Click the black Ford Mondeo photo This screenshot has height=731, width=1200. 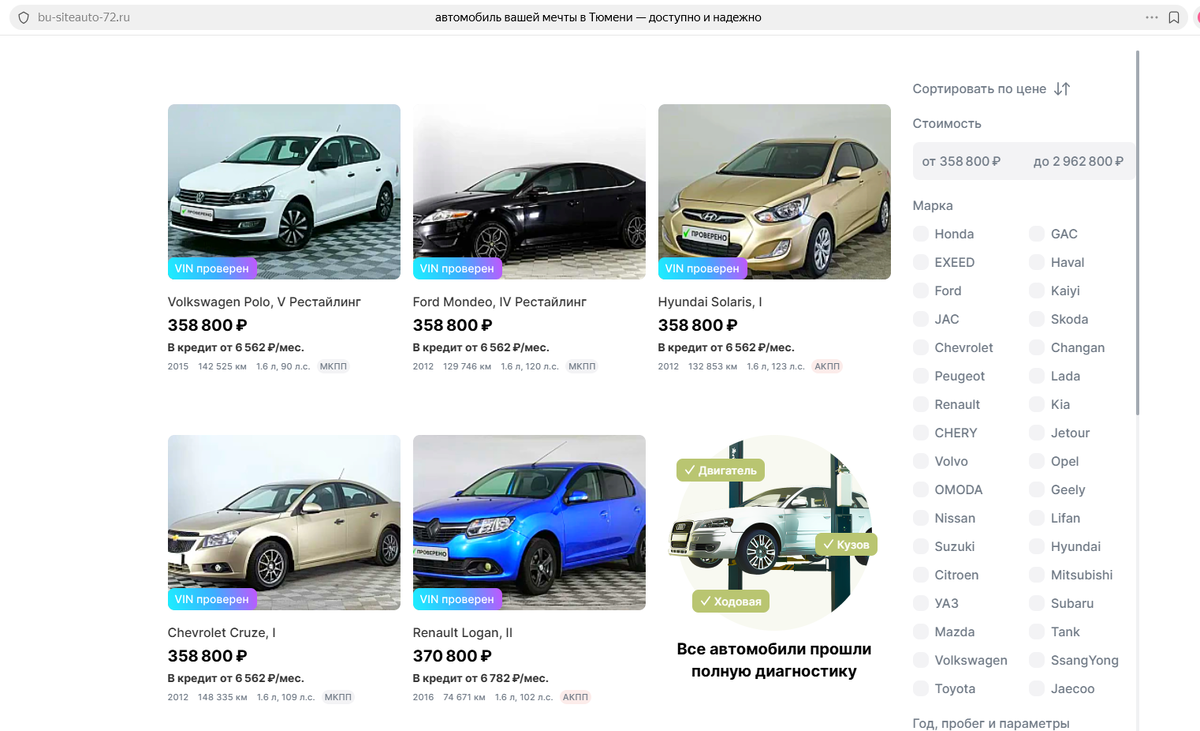529,191
